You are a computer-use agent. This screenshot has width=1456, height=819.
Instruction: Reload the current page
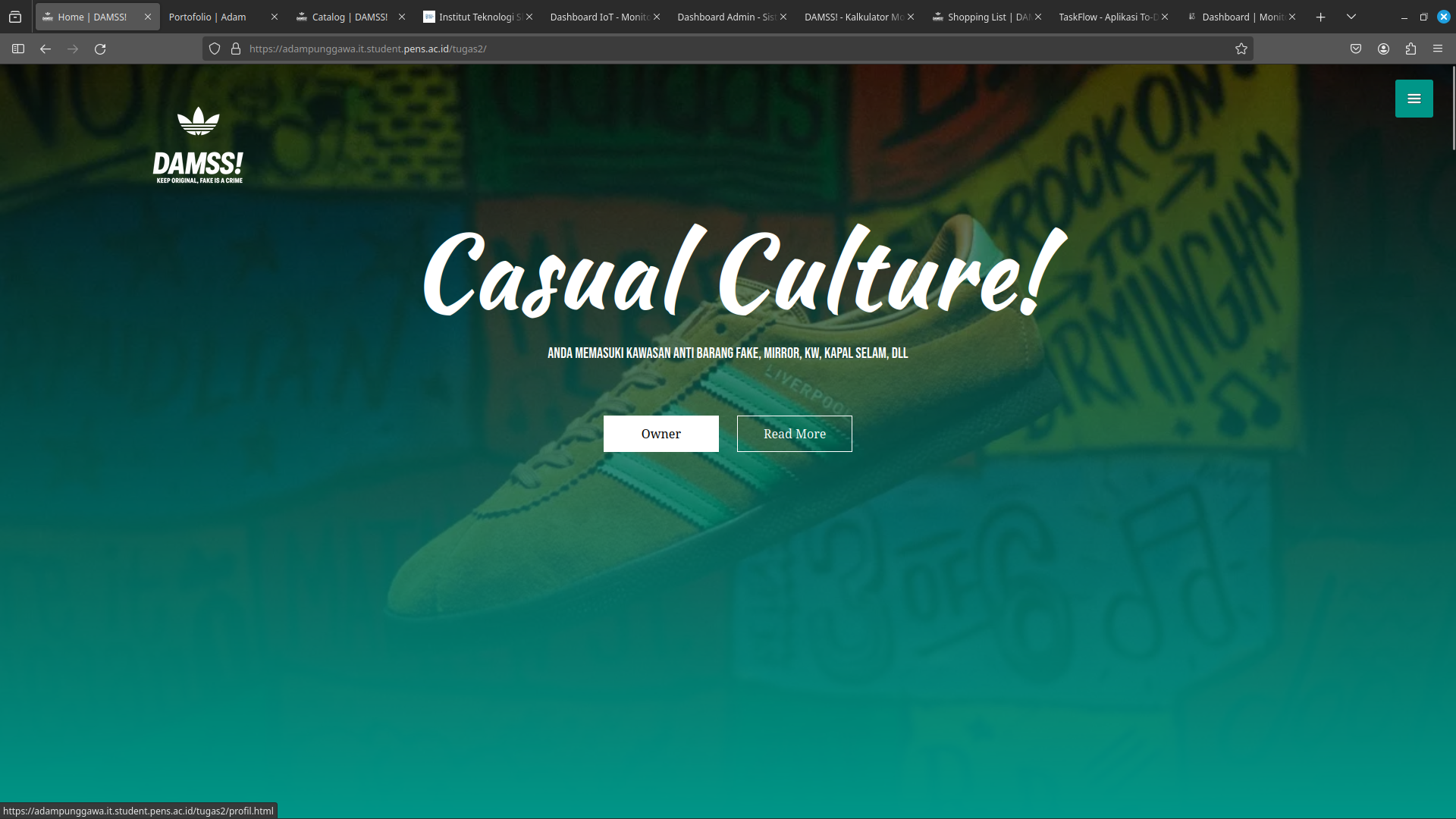coord(100,49)
